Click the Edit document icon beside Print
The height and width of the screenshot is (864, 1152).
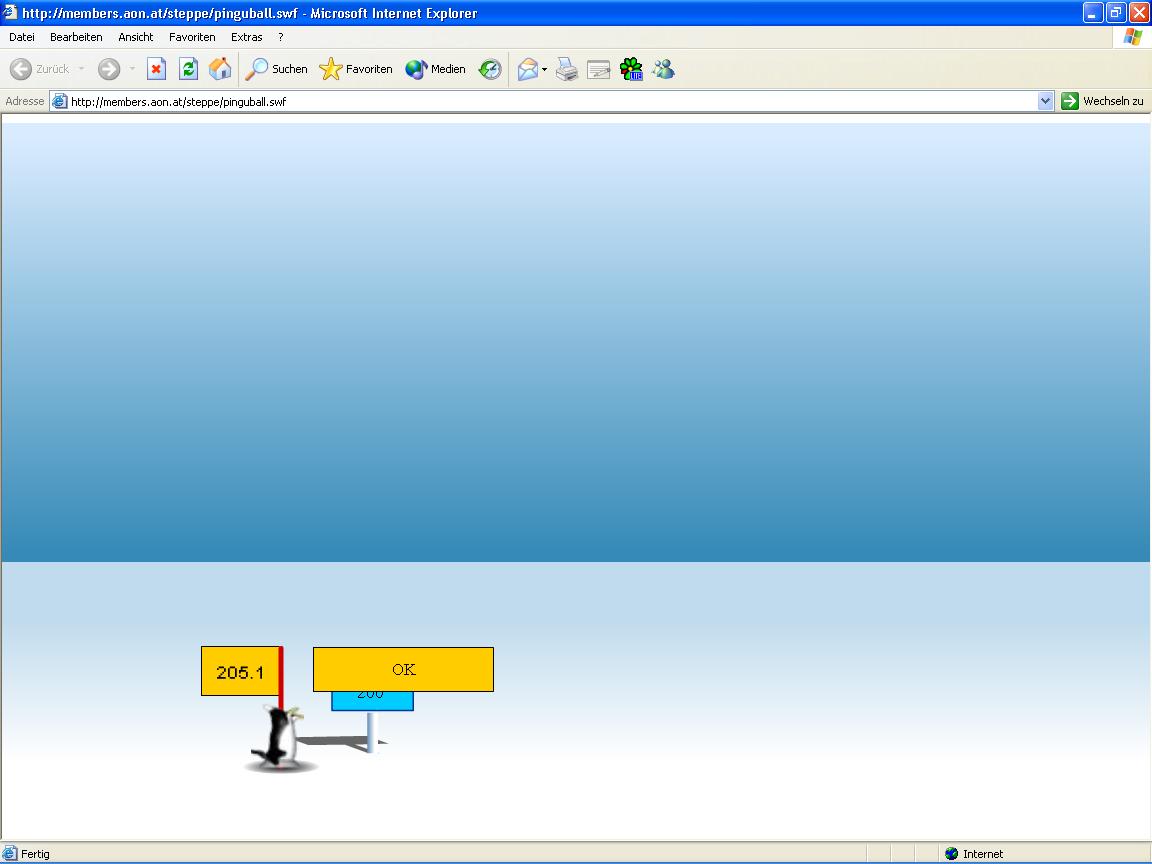click(x=599, y=69)
